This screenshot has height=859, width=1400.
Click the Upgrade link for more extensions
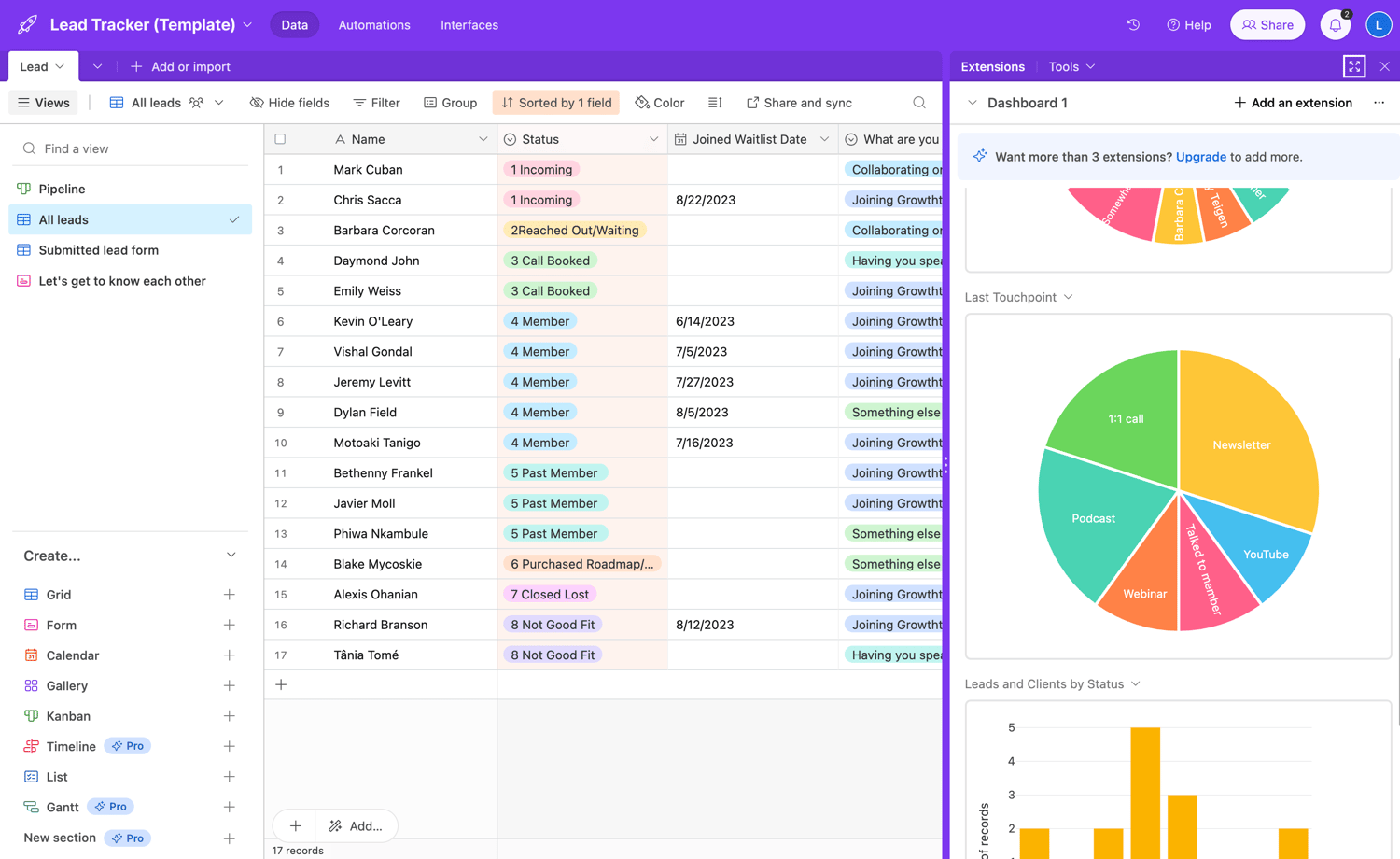pyautogui.click(x=1200, y=157)
